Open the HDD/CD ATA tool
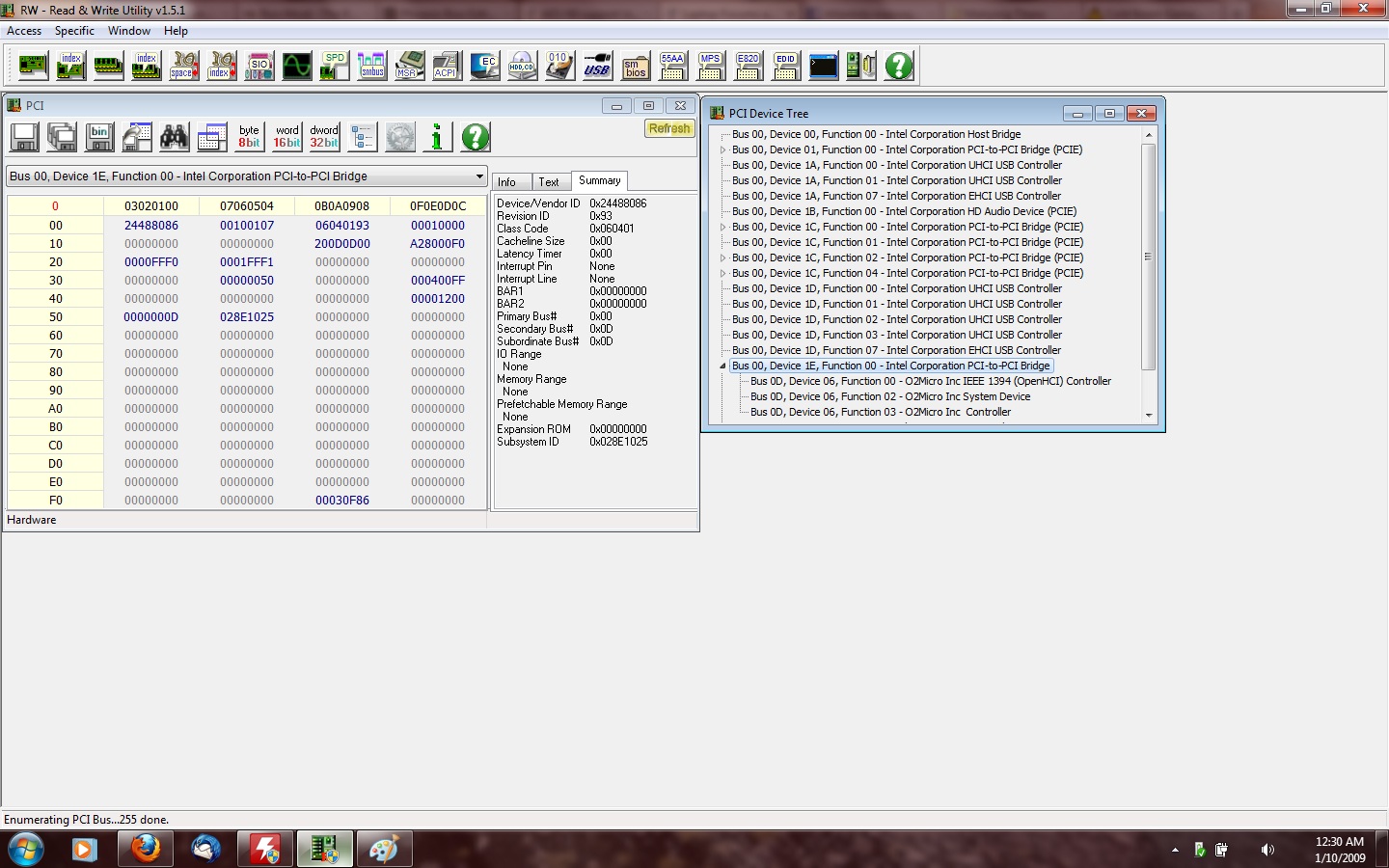This screenshot has height=868, width=1389. (523, 66)
